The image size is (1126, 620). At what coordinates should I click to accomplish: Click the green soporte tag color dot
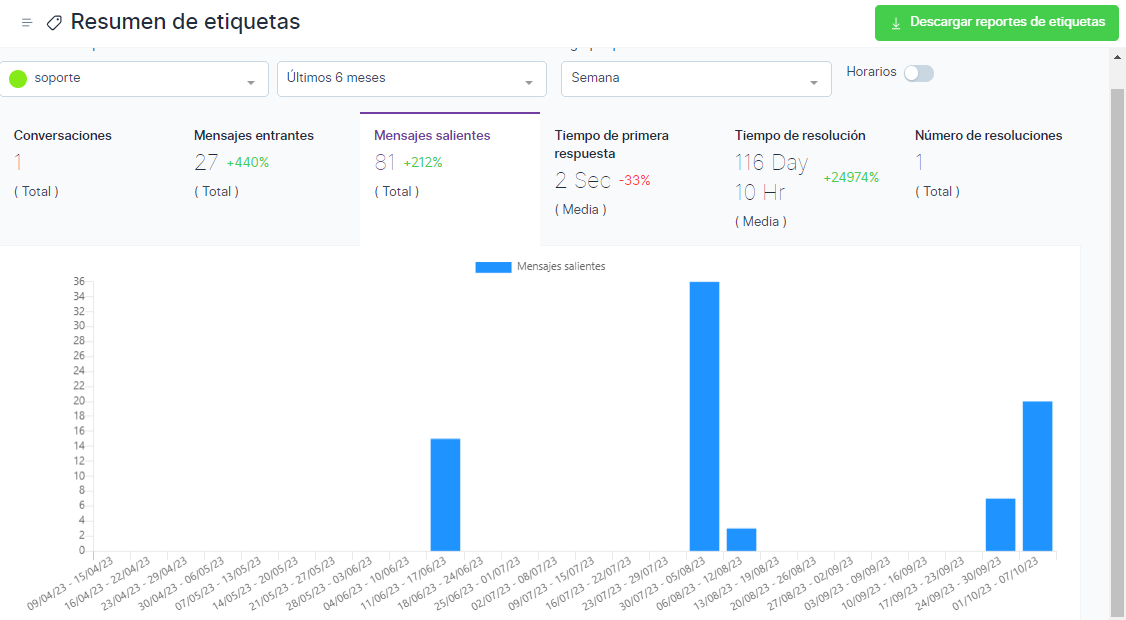coord(18,78)
